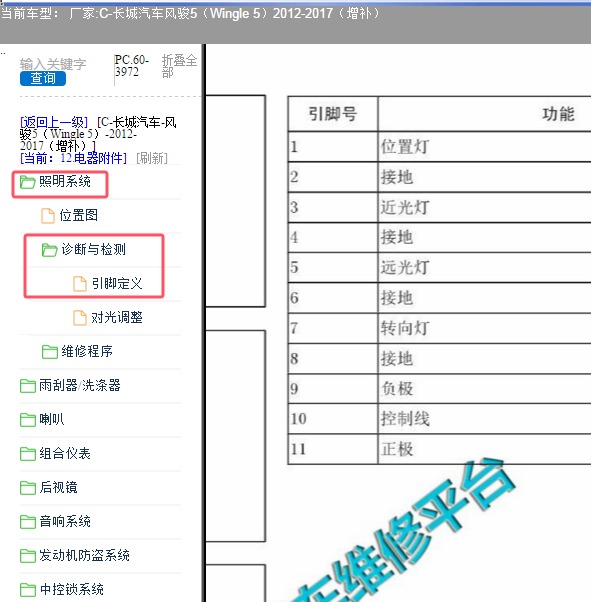Click the 接地 cell in row 4
This screenshot has width=591, height=602.
point(485,237)
